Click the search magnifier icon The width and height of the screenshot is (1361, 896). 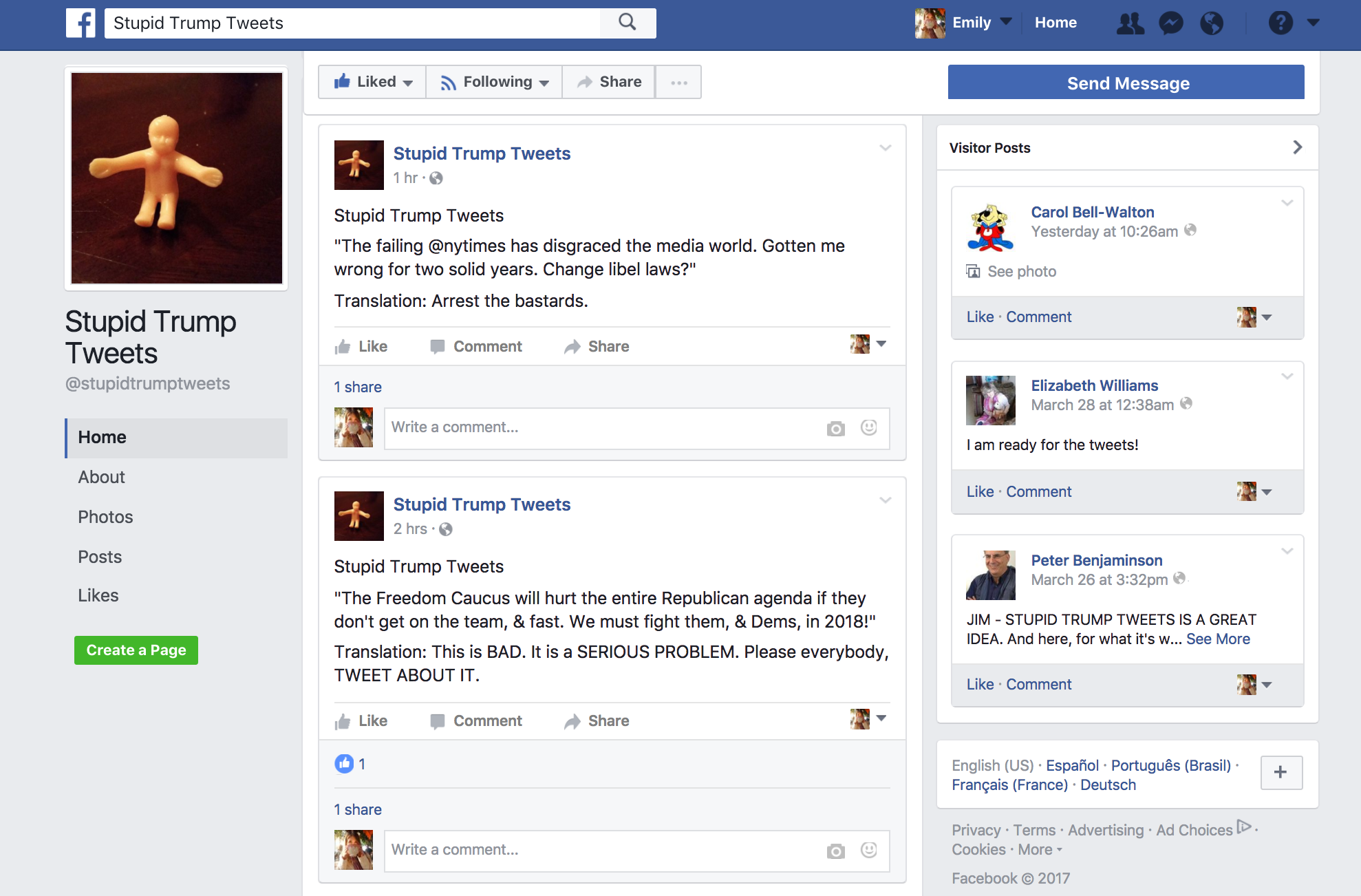click(627, 23)
